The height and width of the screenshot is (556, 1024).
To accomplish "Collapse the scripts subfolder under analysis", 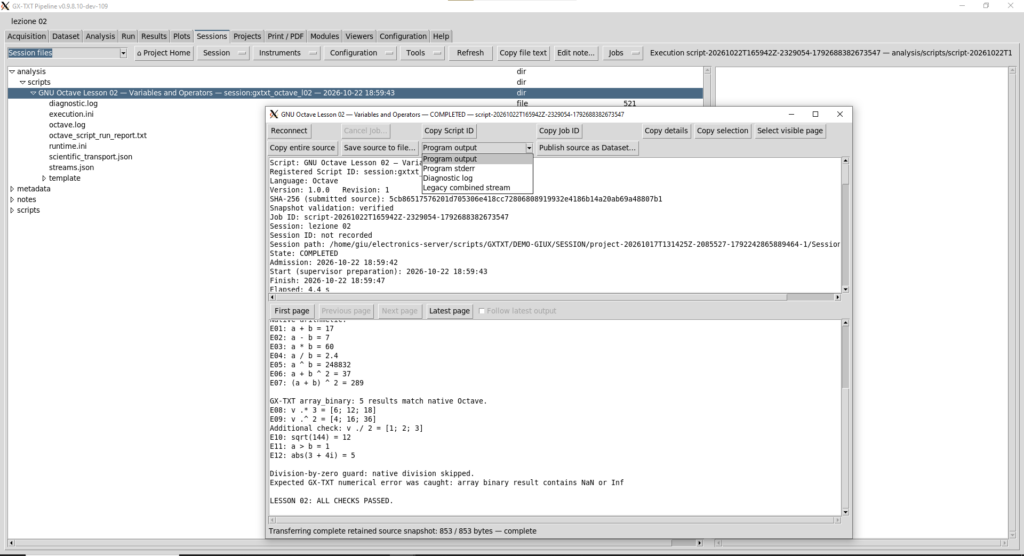I will tap(22, 82).
